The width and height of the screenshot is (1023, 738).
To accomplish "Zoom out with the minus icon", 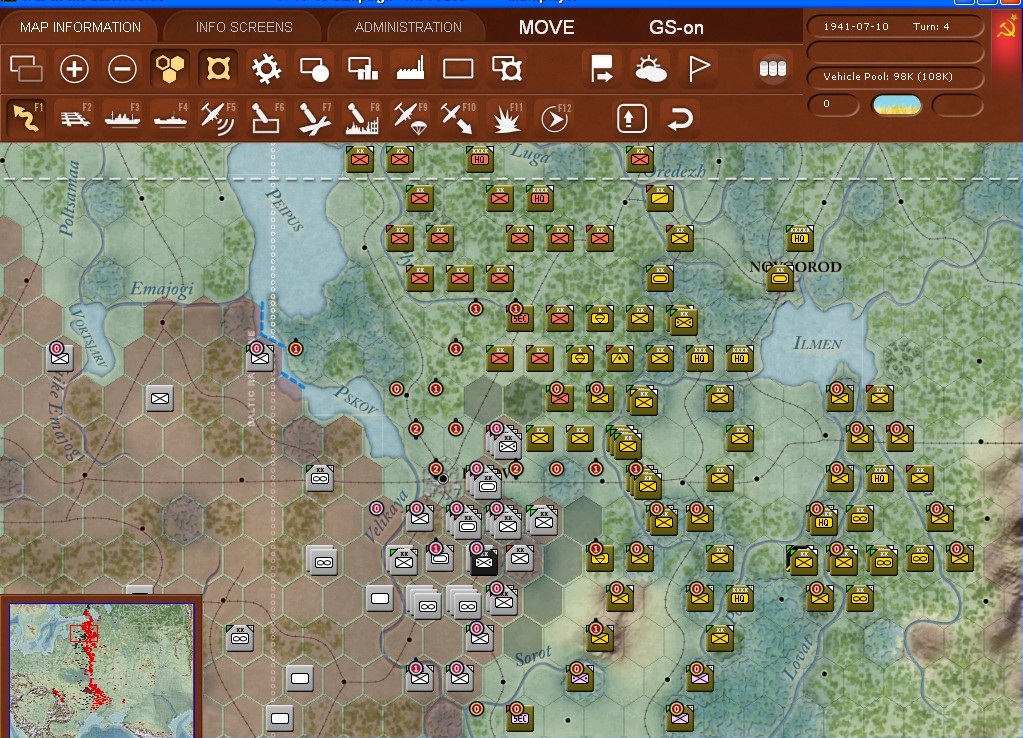I will 122,69.
